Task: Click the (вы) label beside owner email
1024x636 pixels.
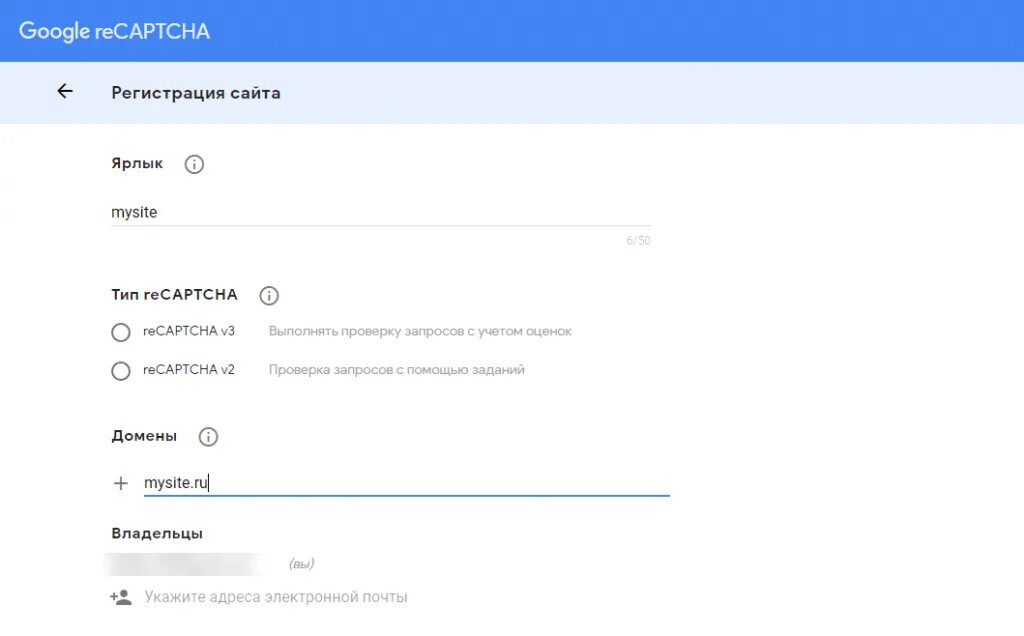Action: [301, 565]
